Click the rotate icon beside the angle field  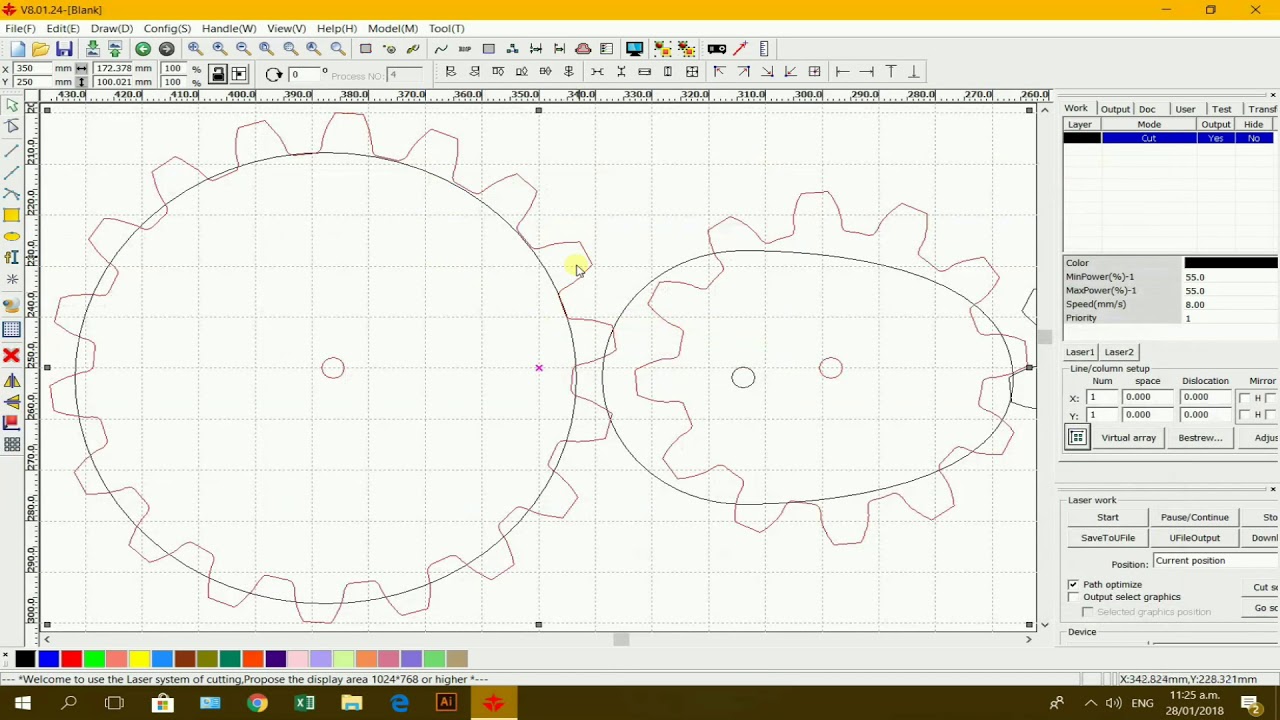pyautogui.click(x=274, y=75)
